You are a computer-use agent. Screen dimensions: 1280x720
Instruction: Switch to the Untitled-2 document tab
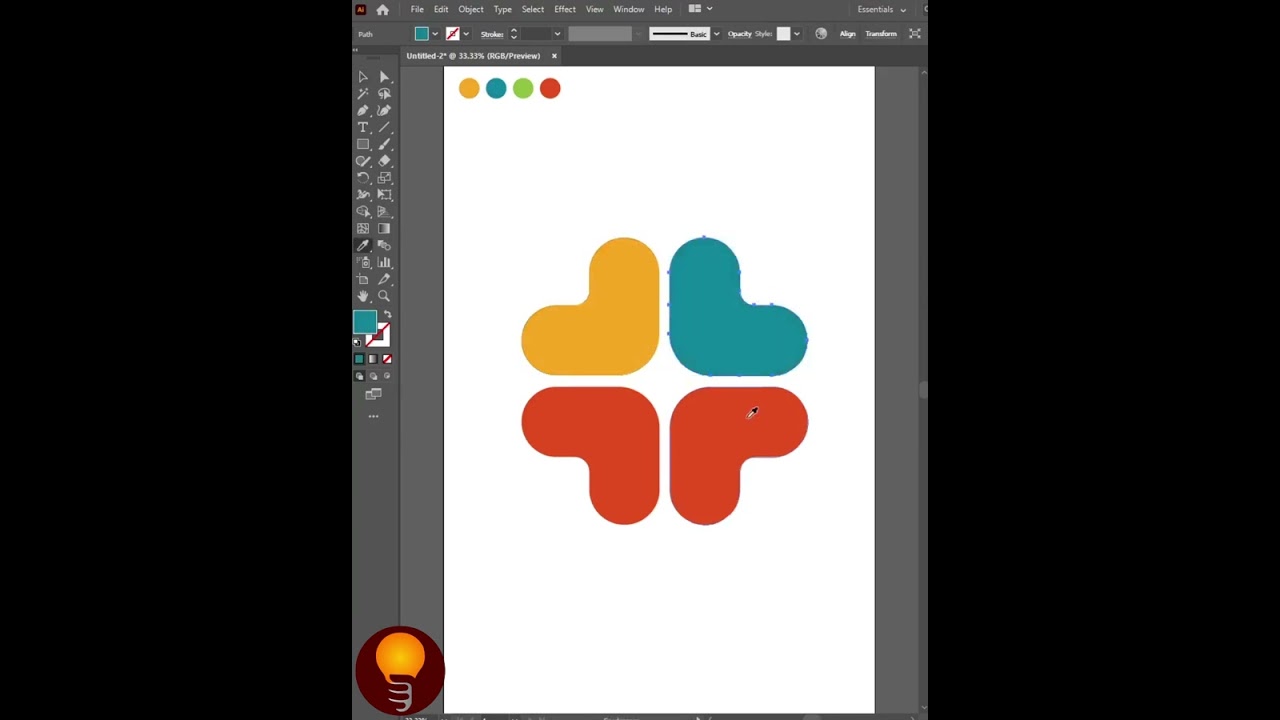[x=473, y=56]
